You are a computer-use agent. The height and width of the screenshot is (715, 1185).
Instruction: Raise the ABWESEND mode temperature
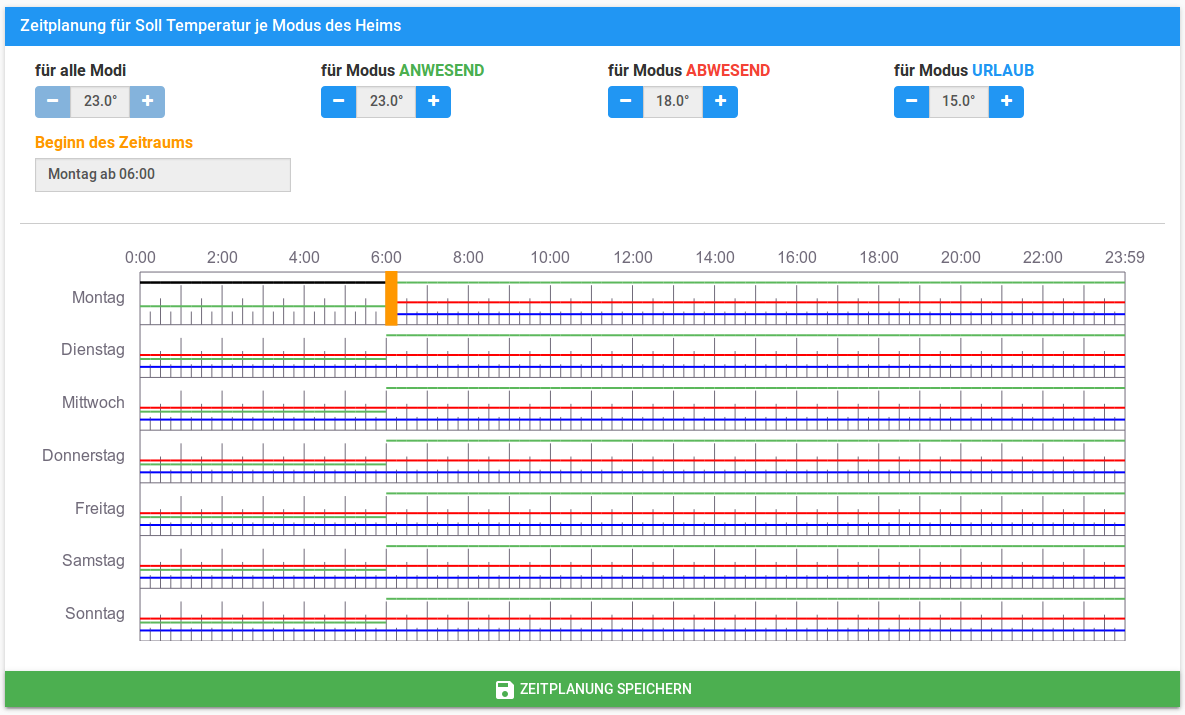click(x=720, y=101)
